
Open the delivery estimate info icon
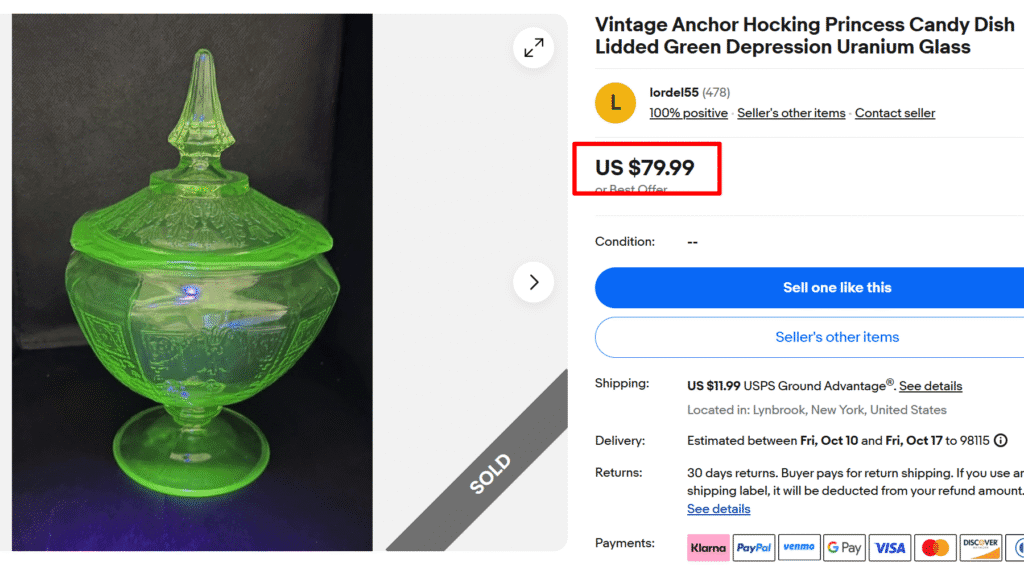1001,440
